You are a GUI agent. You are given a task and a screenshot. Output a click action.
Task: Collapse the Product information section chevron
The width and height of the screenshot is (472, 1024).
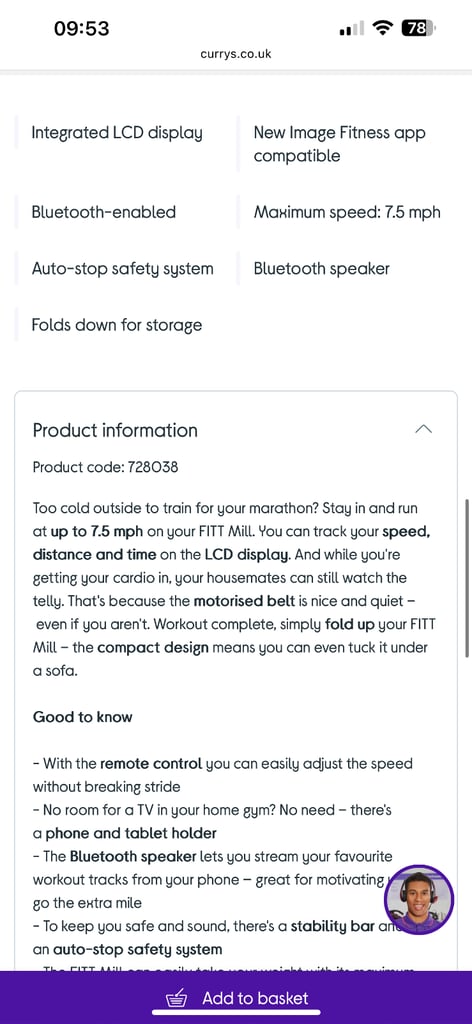424,429
